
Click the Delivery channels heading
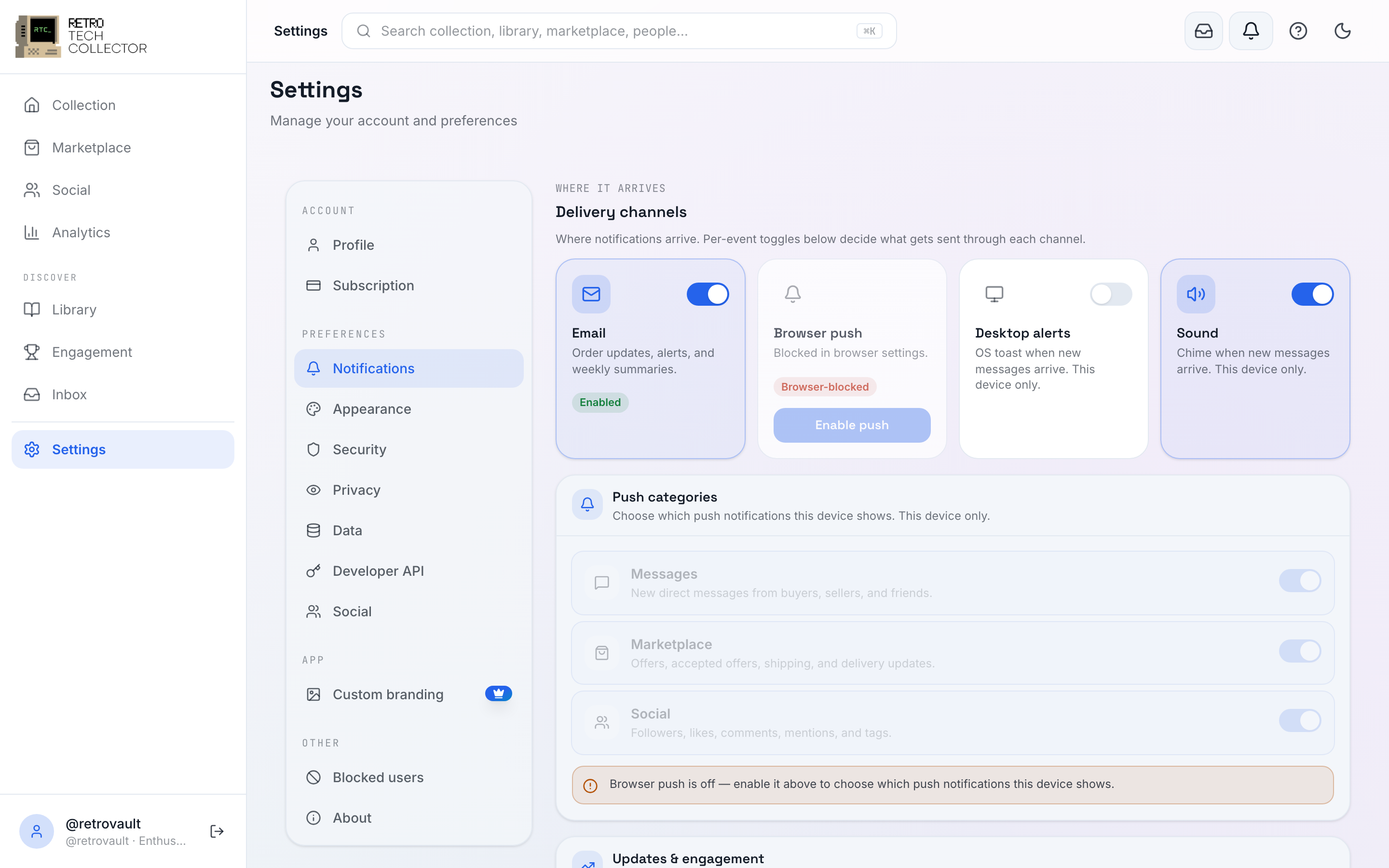(620, 212)
